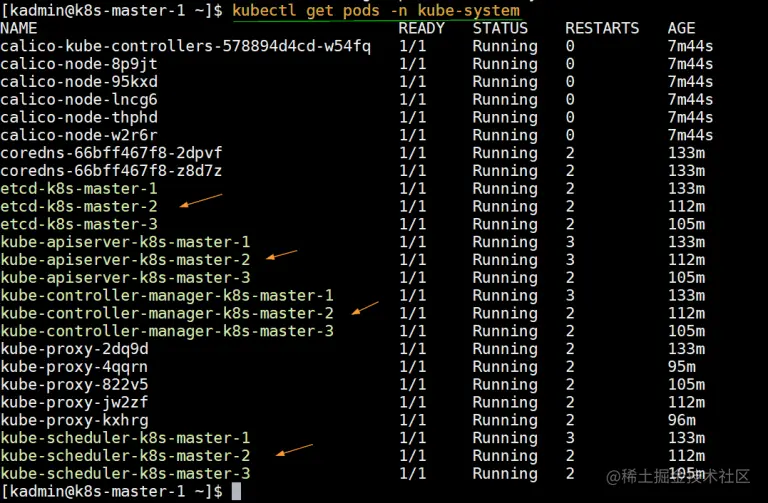Image resolution: width=768 pixels, height=503 pixels.
Task: Click the AGE column header
Action: click(681, 28)
